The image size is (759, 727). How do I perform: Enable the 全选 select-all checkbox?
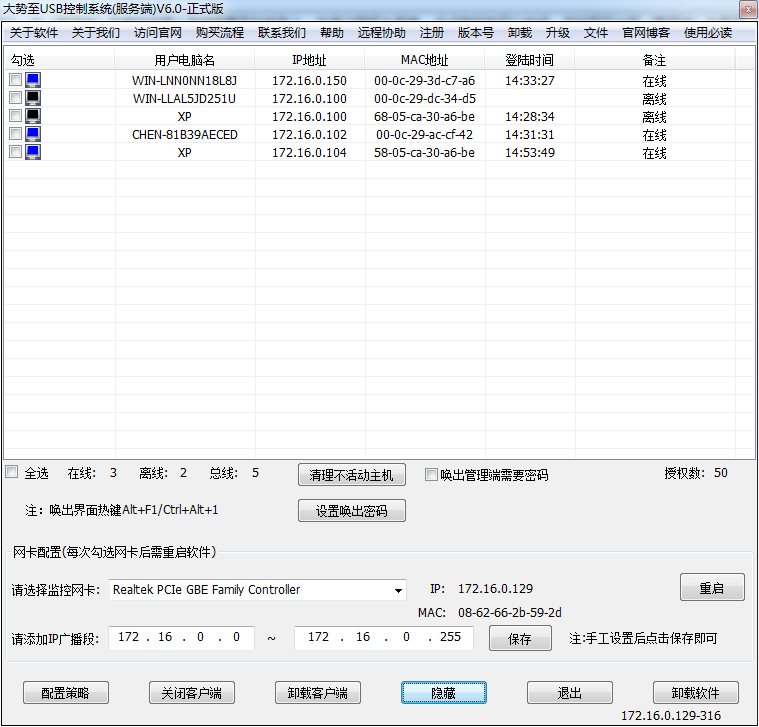point(12,473)
